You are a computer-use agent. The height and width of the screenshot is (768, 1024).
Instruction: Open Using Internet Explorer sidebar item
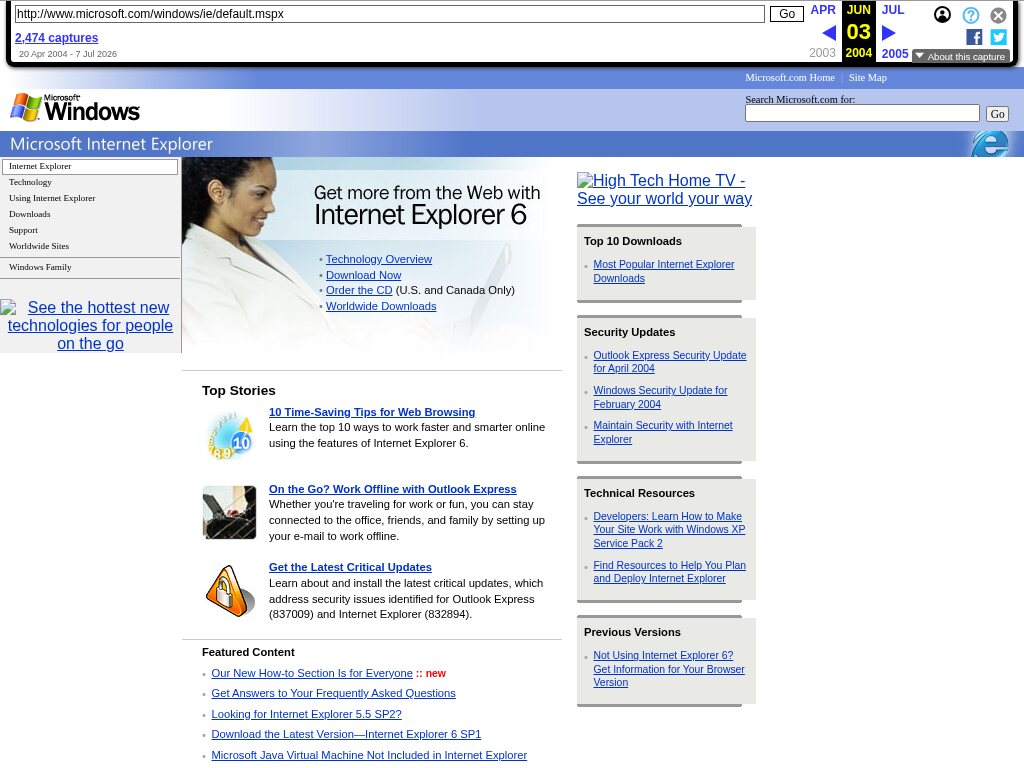(52, 198)
